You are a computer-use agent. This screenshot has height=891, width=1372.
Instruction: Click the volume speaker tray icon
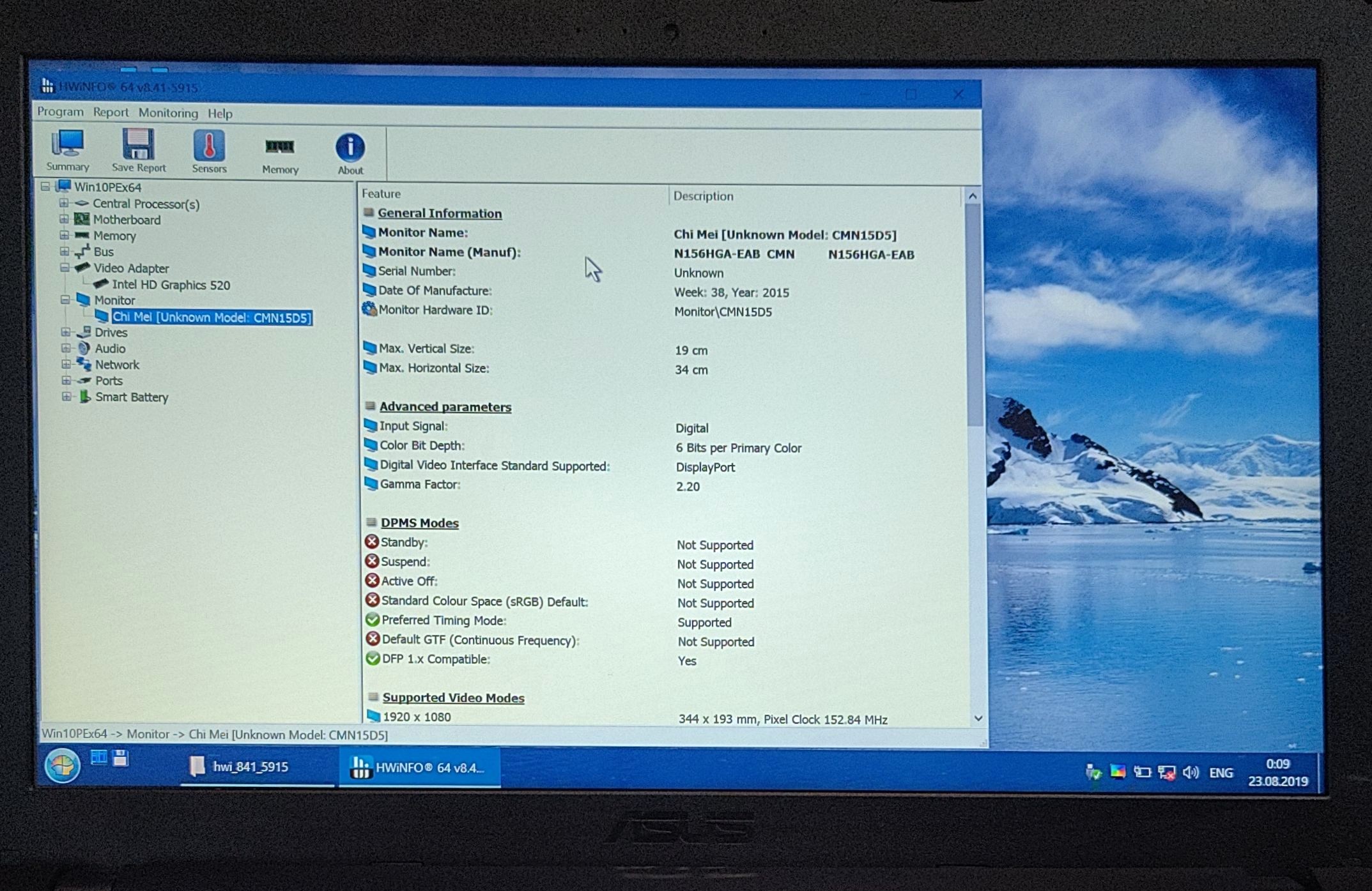pyautogui.click(x=1191, y=773)
